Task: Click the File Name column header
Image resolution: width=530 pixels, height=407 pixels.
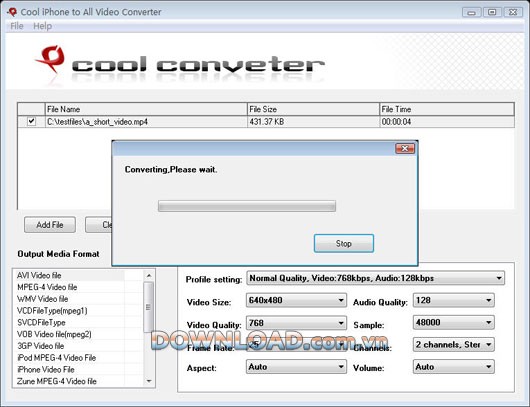Action: [x=146, y=109]
